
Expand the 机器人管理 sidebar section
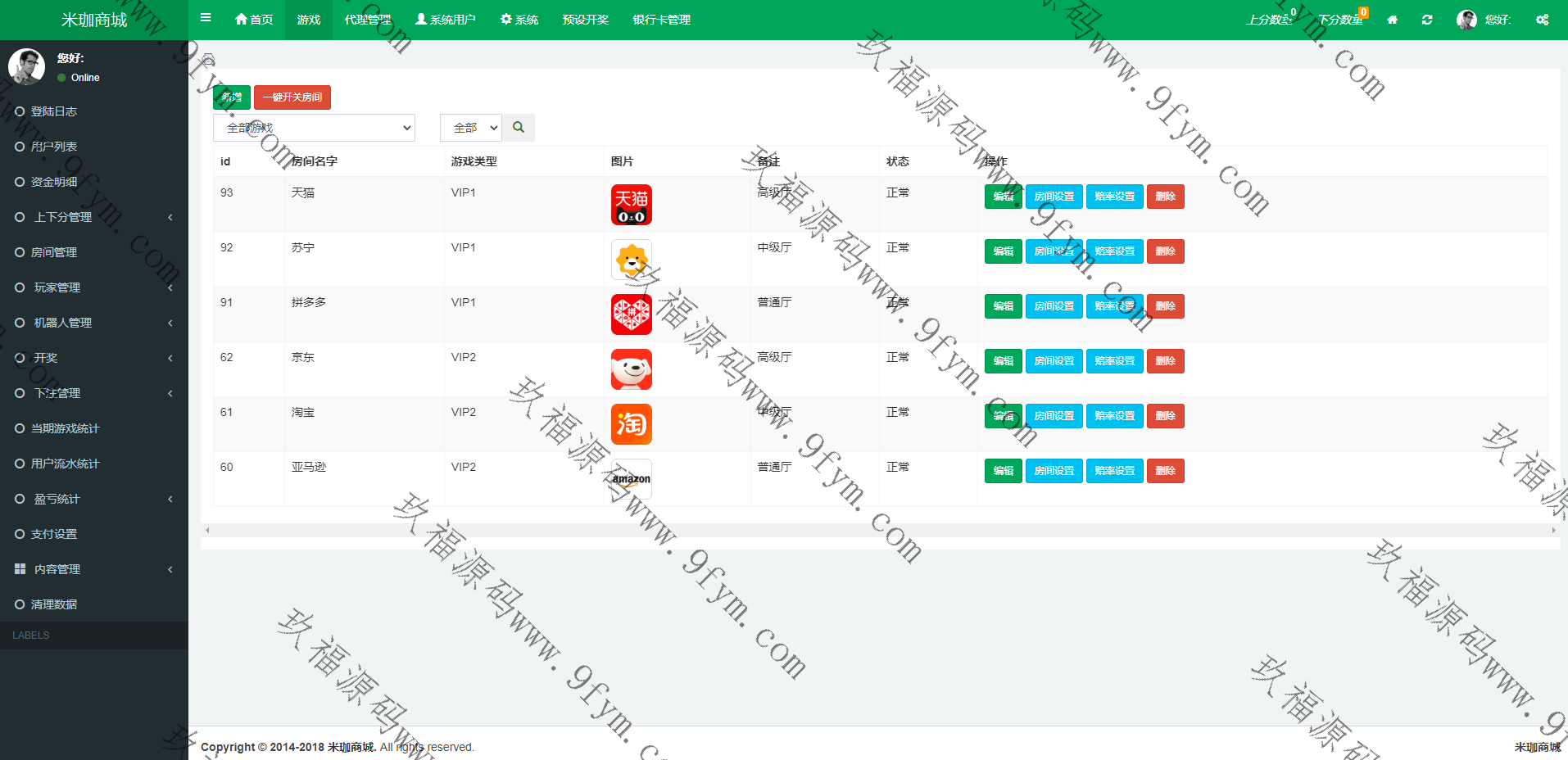94,323
